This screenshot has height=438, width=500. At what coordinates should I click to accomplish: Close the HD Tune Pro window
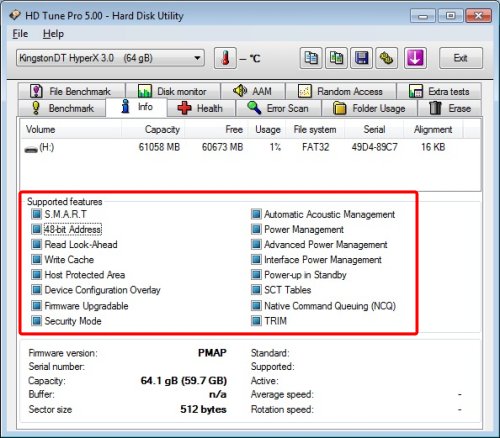pyautogui.click(x=478, y=16)
